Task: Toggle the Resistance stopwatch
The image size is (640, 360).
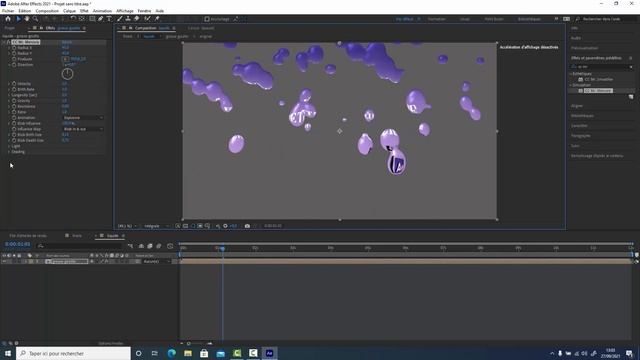Action: click(x=14, y=106)
